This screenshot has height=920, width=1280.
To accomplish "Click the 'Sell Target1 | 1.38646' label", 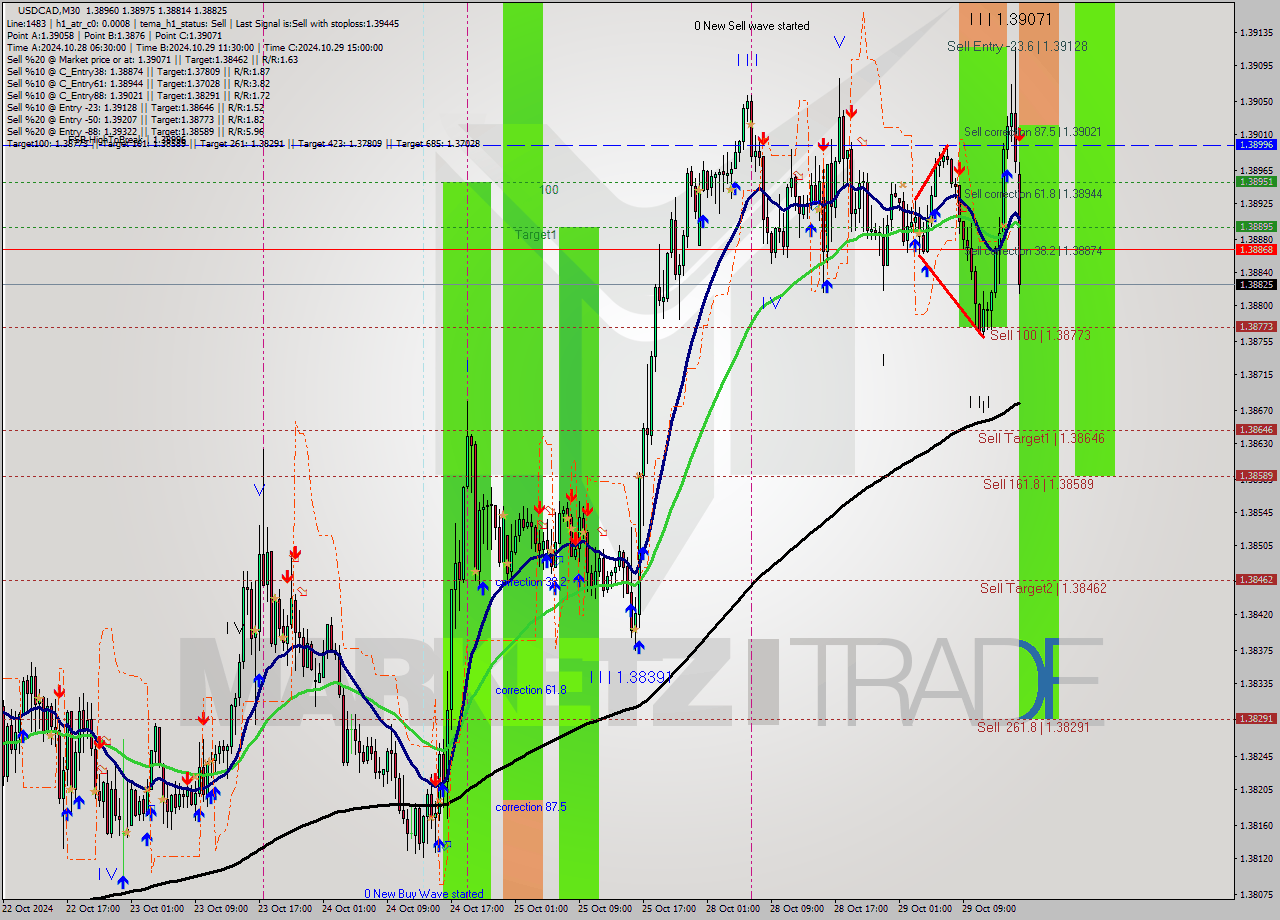I will [x=1041, y=438].
